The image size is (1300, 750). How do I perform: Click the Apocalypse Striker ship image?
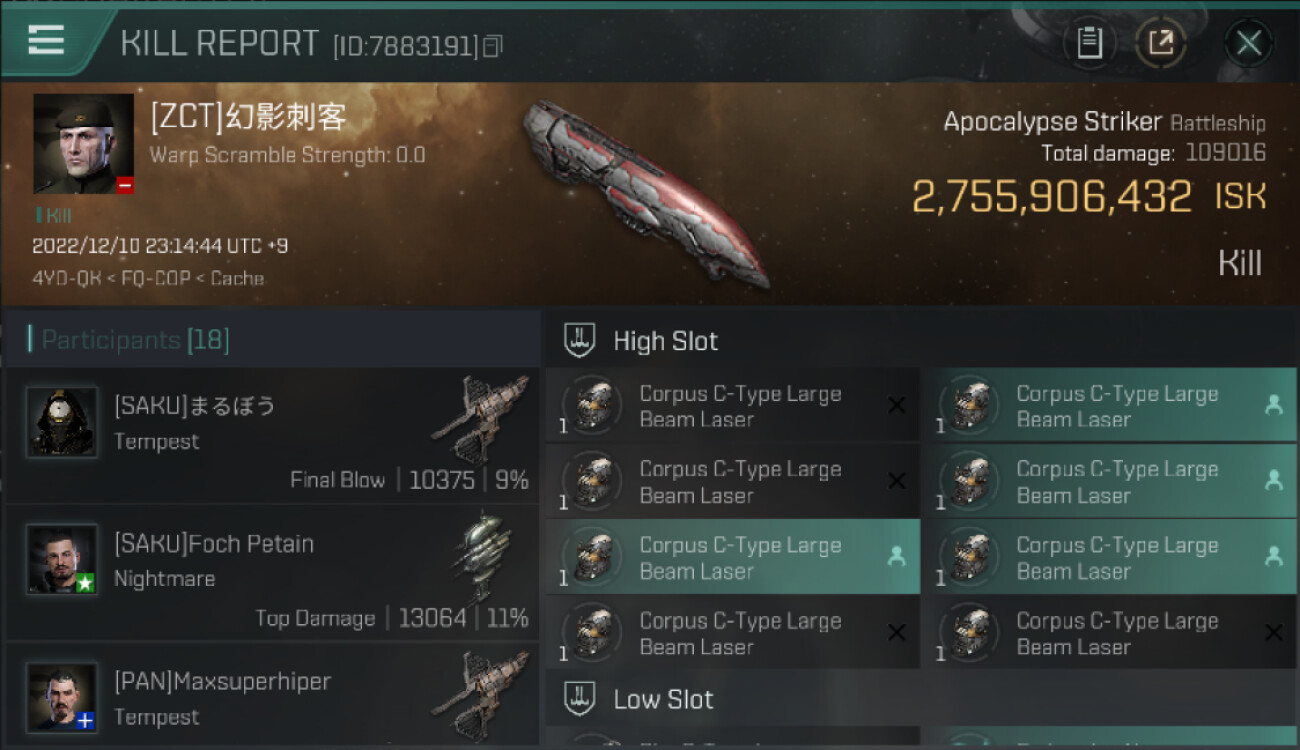click(647, 193)
